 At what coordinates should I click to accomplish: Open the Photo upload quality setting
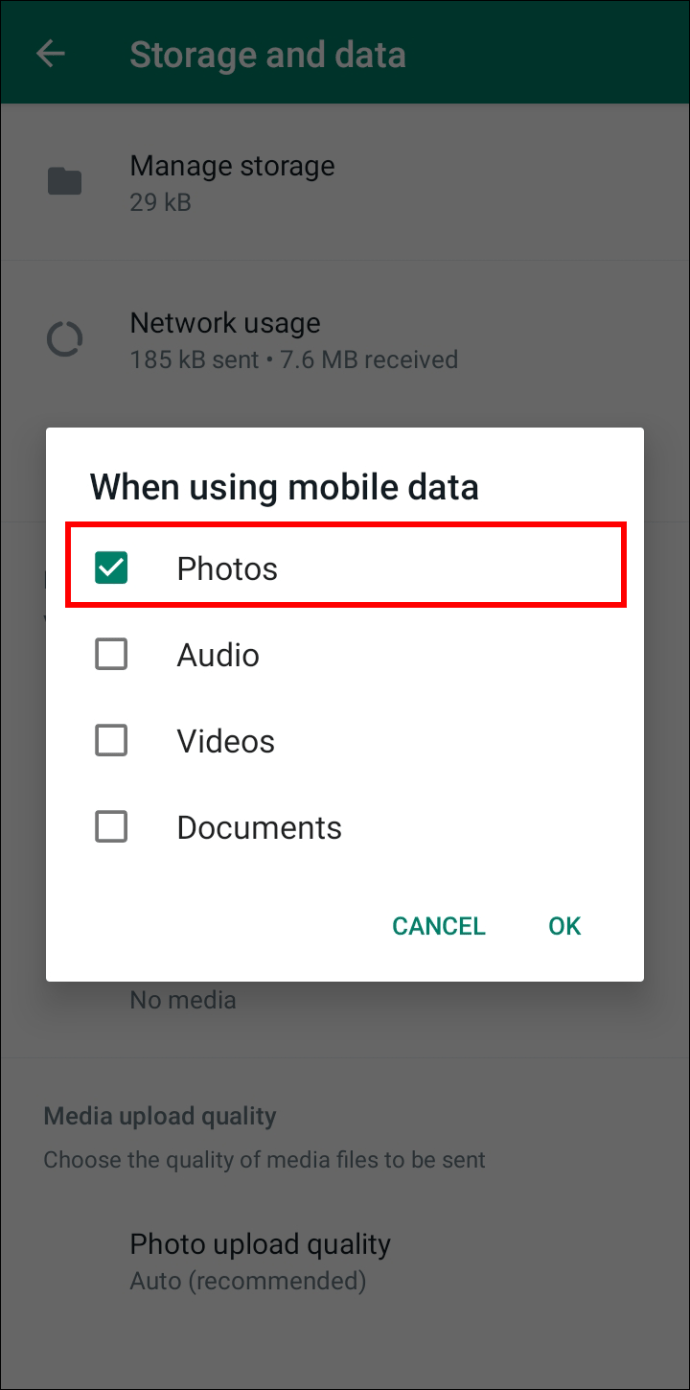pyautogui.click(x=345, y=1262)
